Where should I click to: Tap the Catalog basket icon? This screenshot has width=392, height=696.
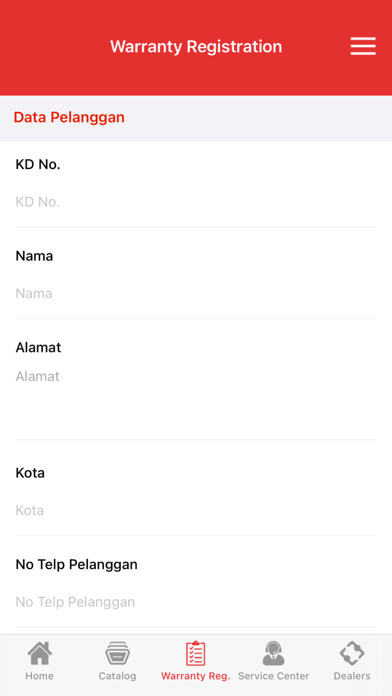point(118,653)
